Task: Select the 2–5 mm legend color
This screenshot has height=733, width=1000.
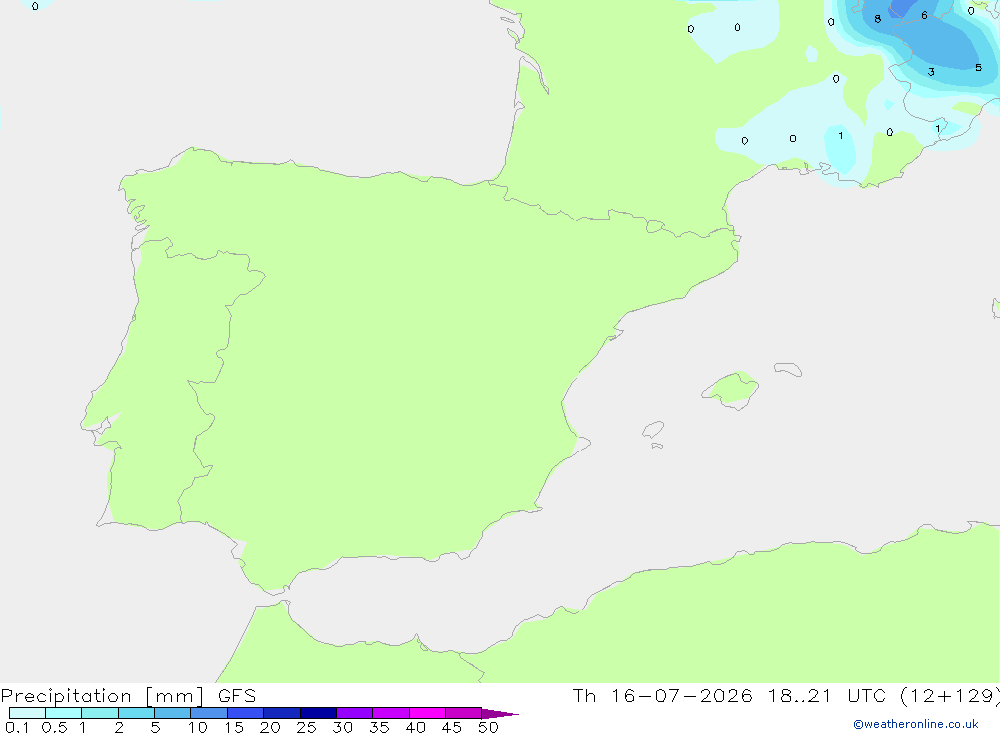Action: 136,713
